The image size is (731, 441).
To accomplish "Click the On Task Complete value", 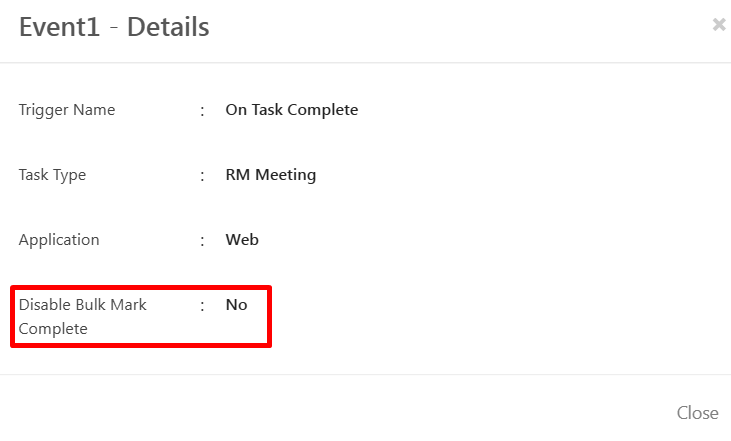I will (291, 110).
